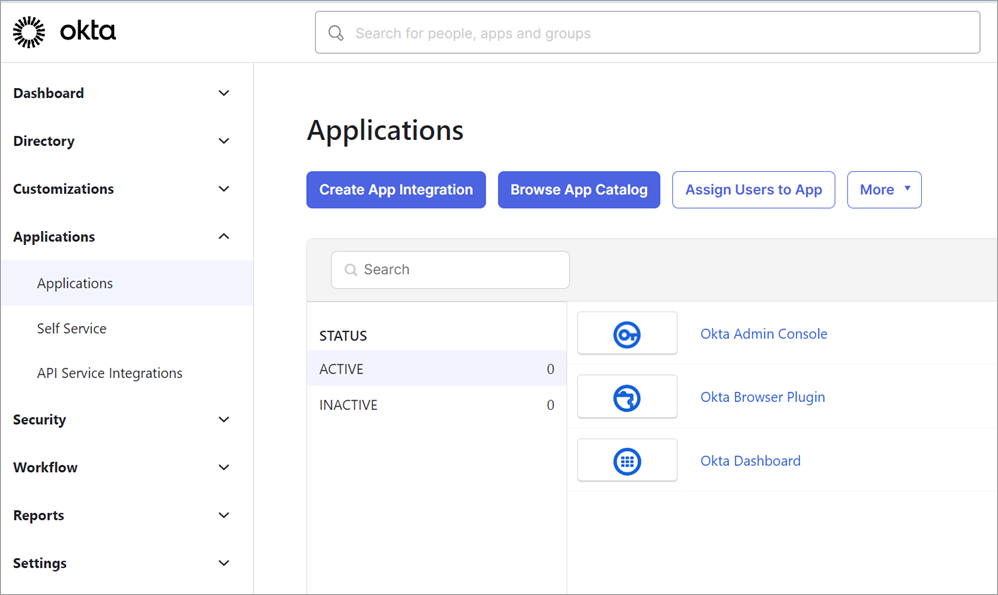The image size is (998, 595).
Task: Click Assign Users to App button
Action: 754,190
